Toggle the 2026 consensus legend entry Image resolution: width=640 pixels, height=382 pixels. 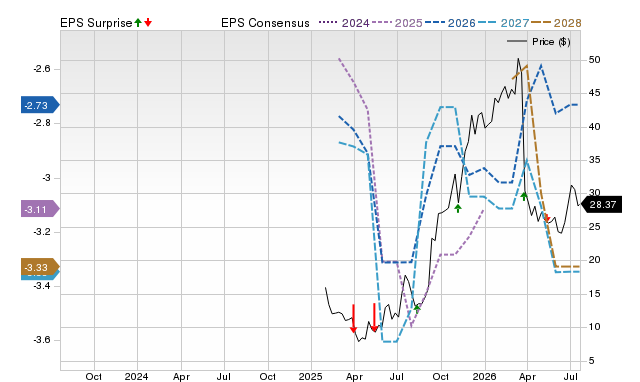coord(450,23)
